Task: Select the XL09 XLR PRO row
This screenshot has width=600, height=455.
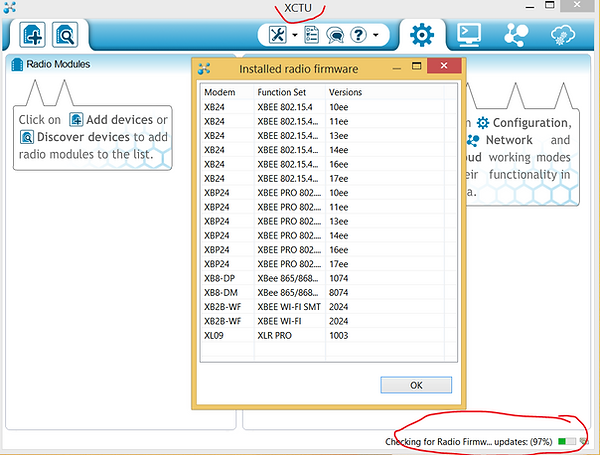Action: point(328,335)
